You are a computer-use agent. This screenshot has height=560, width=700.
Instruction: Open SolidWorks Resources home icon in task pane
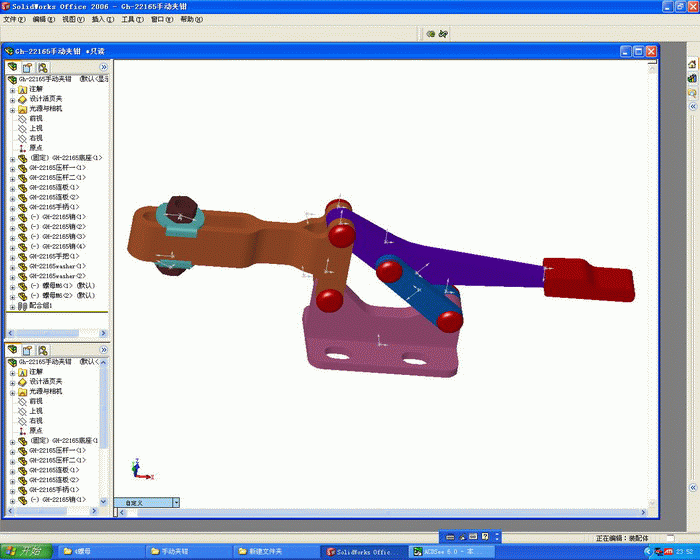coord(692,64)
